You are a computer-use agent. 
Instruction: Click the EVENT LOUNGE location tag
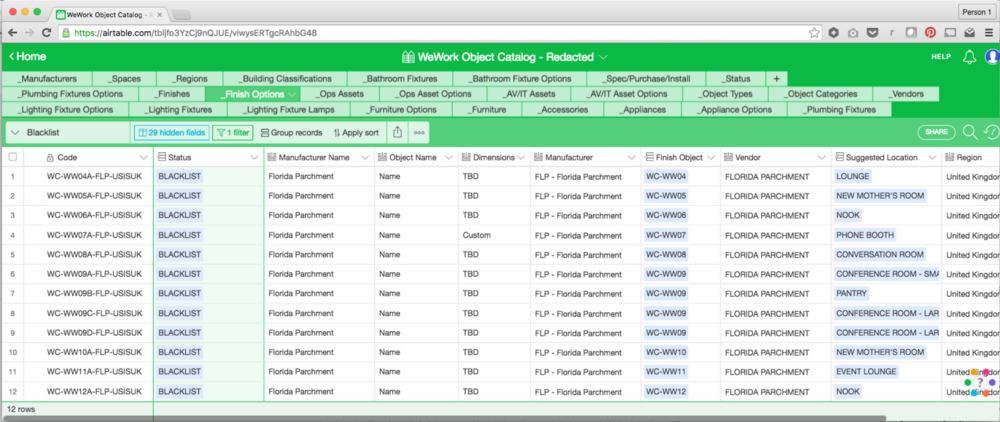pos(866,372)
